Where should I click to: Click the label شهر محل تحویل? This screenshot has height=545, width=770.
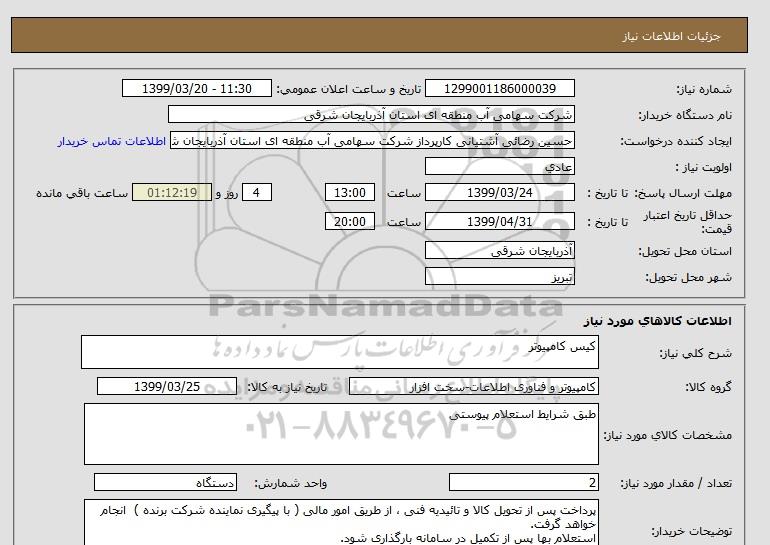coord(688,277)
